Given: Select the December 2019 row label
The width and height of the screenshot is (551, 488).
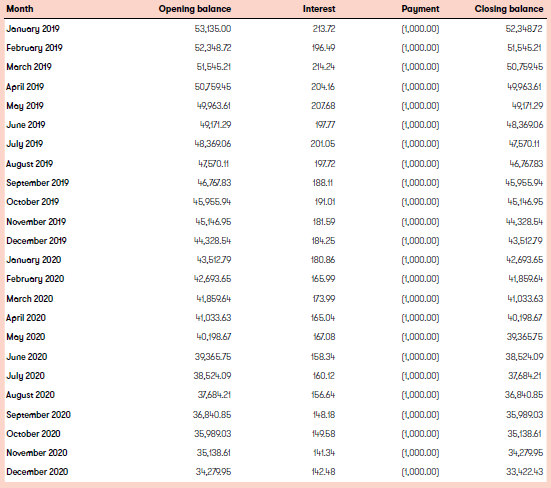Looking at the screenshot, I should [37, 241].
